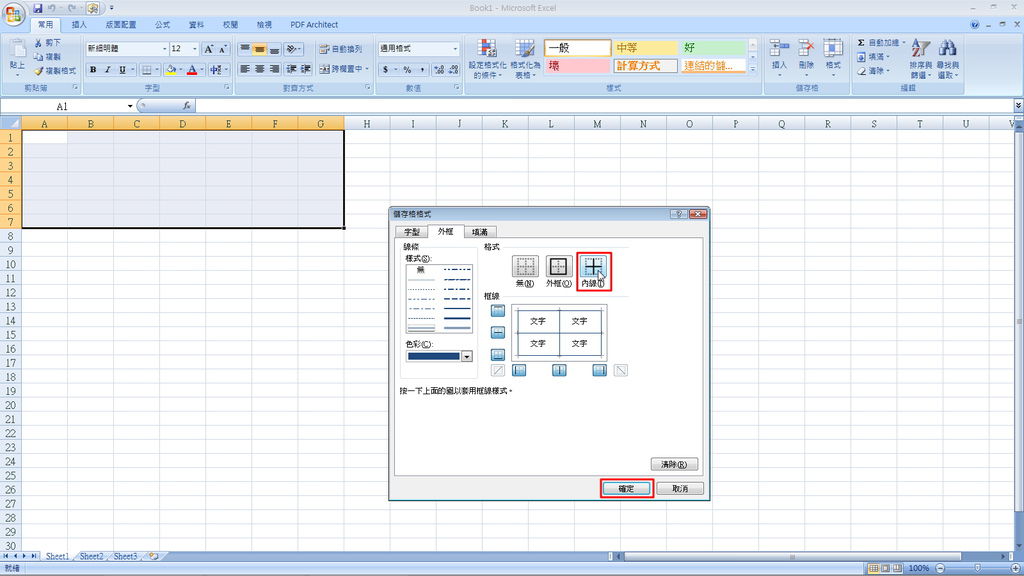Viewport: 1024px width, 576px height.
Task: Expand the Name Box dropdown arrow
Action: click(x=130, y=106)
